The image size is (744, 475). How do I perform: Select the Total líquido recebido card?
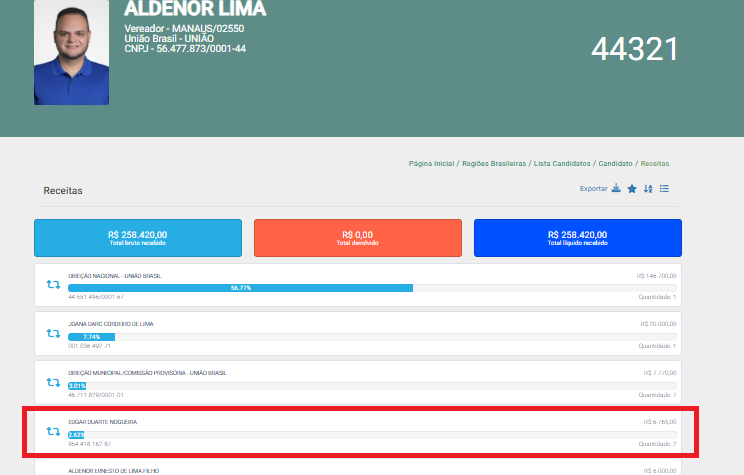(x=577, y=238)
